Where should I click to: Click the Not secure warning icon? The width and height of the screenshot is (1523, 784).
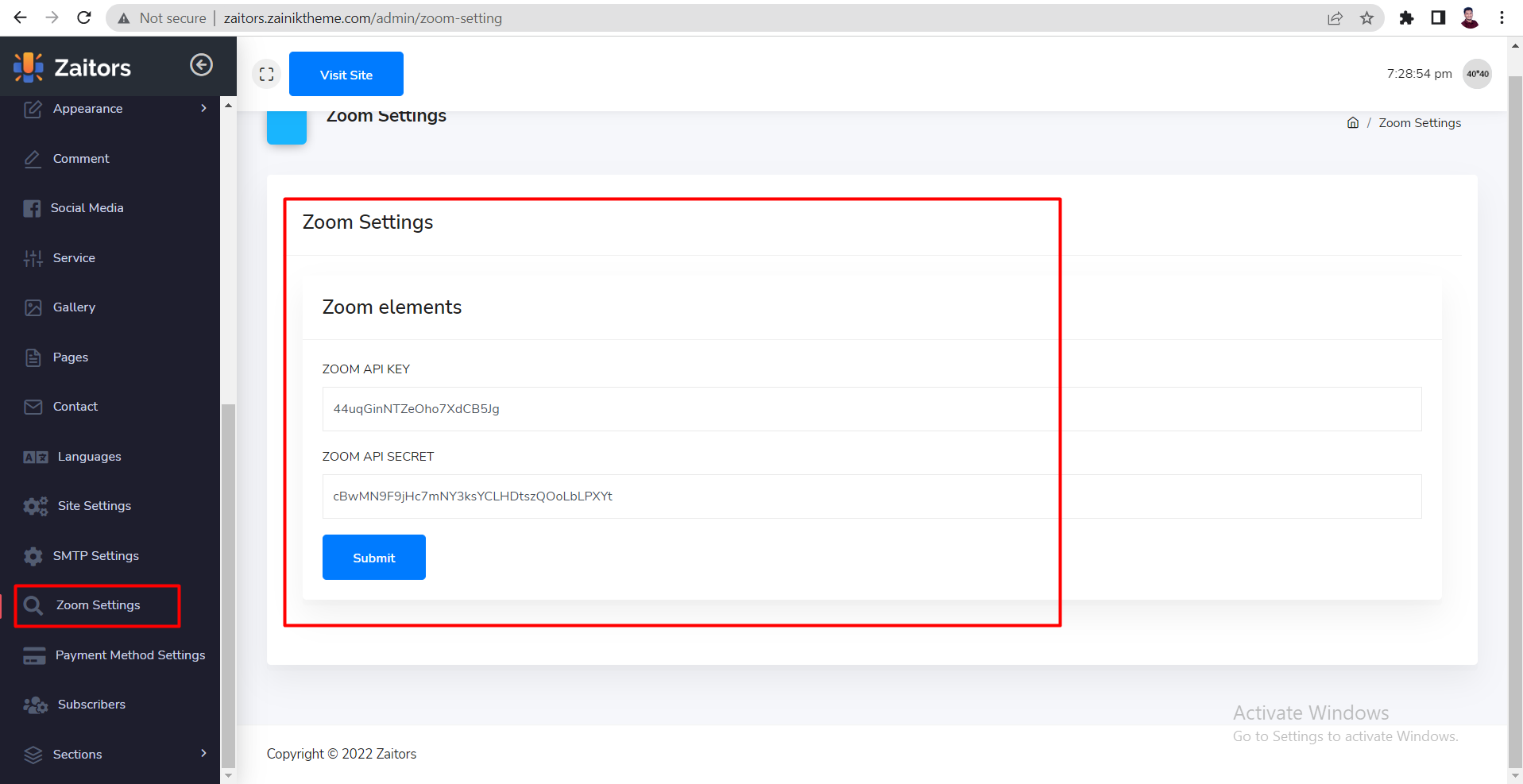pyautogui.click(x=124, y=18)
